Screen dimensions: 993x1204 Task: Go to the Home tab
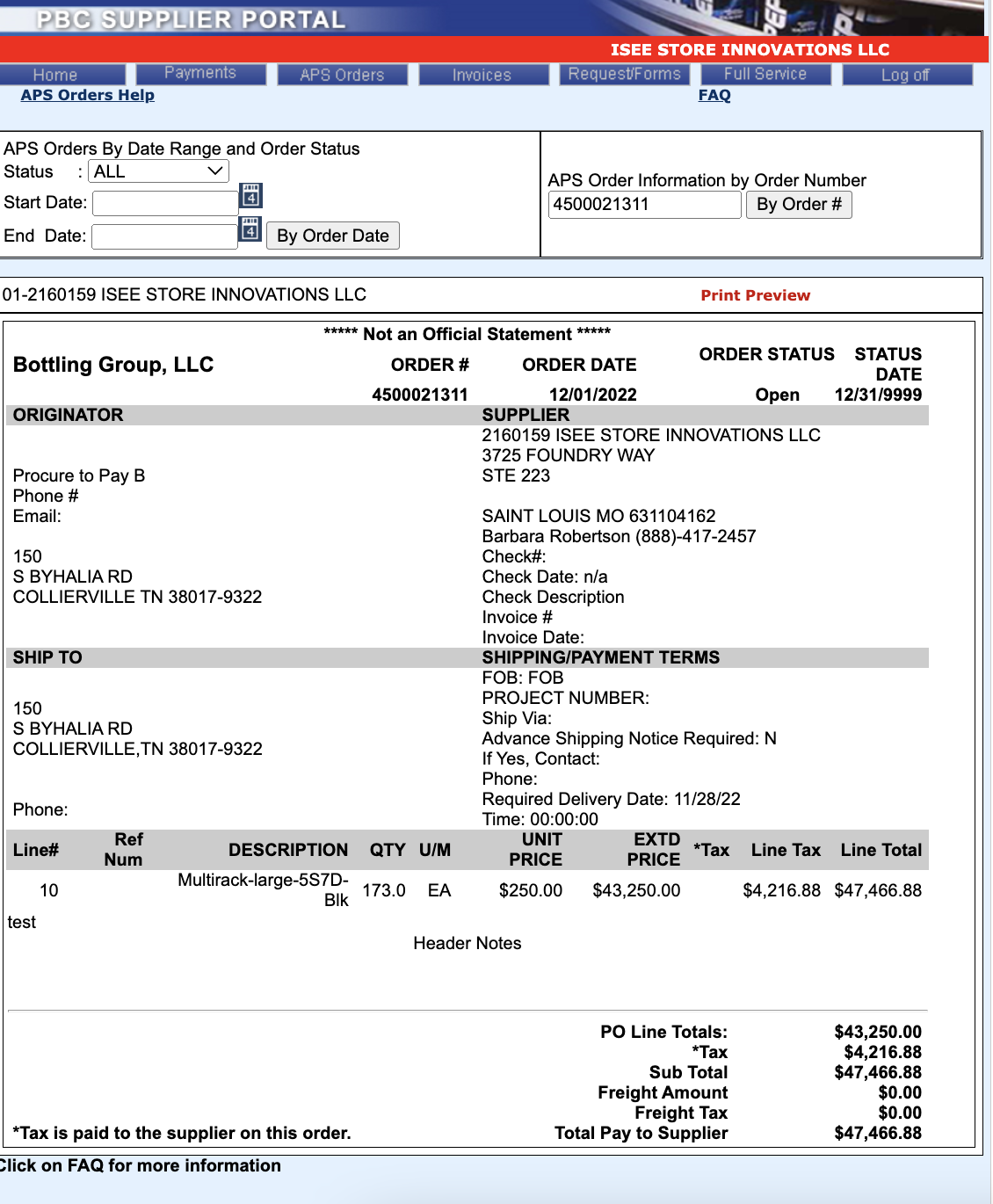(55, 75)
